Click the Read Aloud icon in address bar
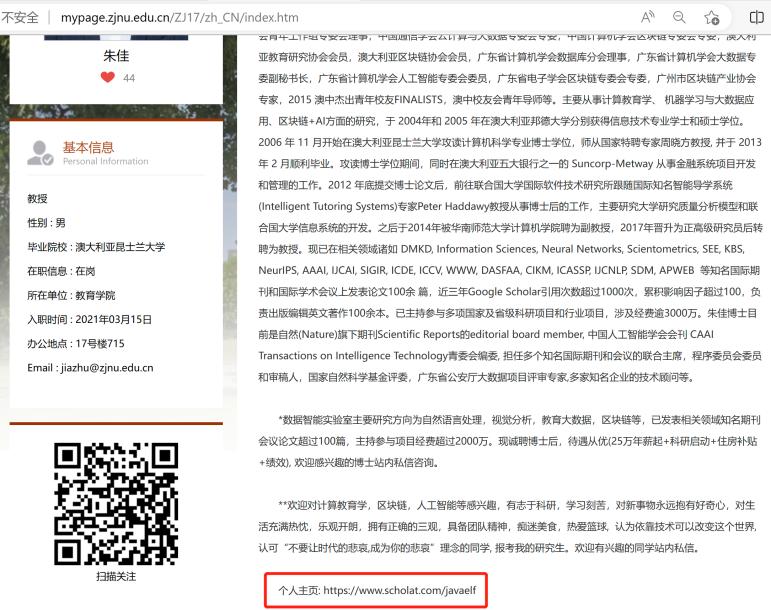The image size is (771, 610). point(648,18)
